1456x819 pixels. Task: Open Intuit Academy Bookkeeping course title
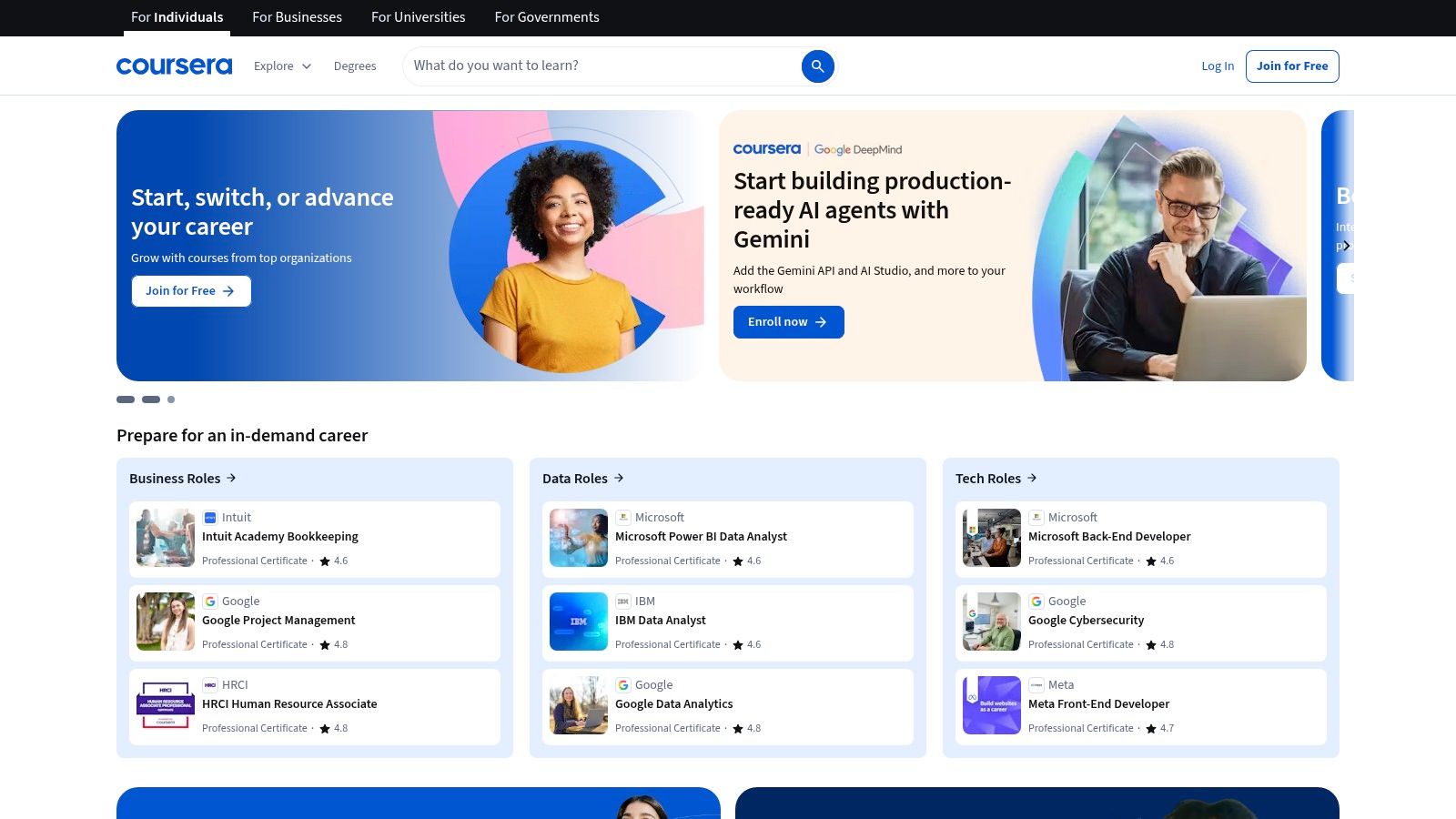280,536
